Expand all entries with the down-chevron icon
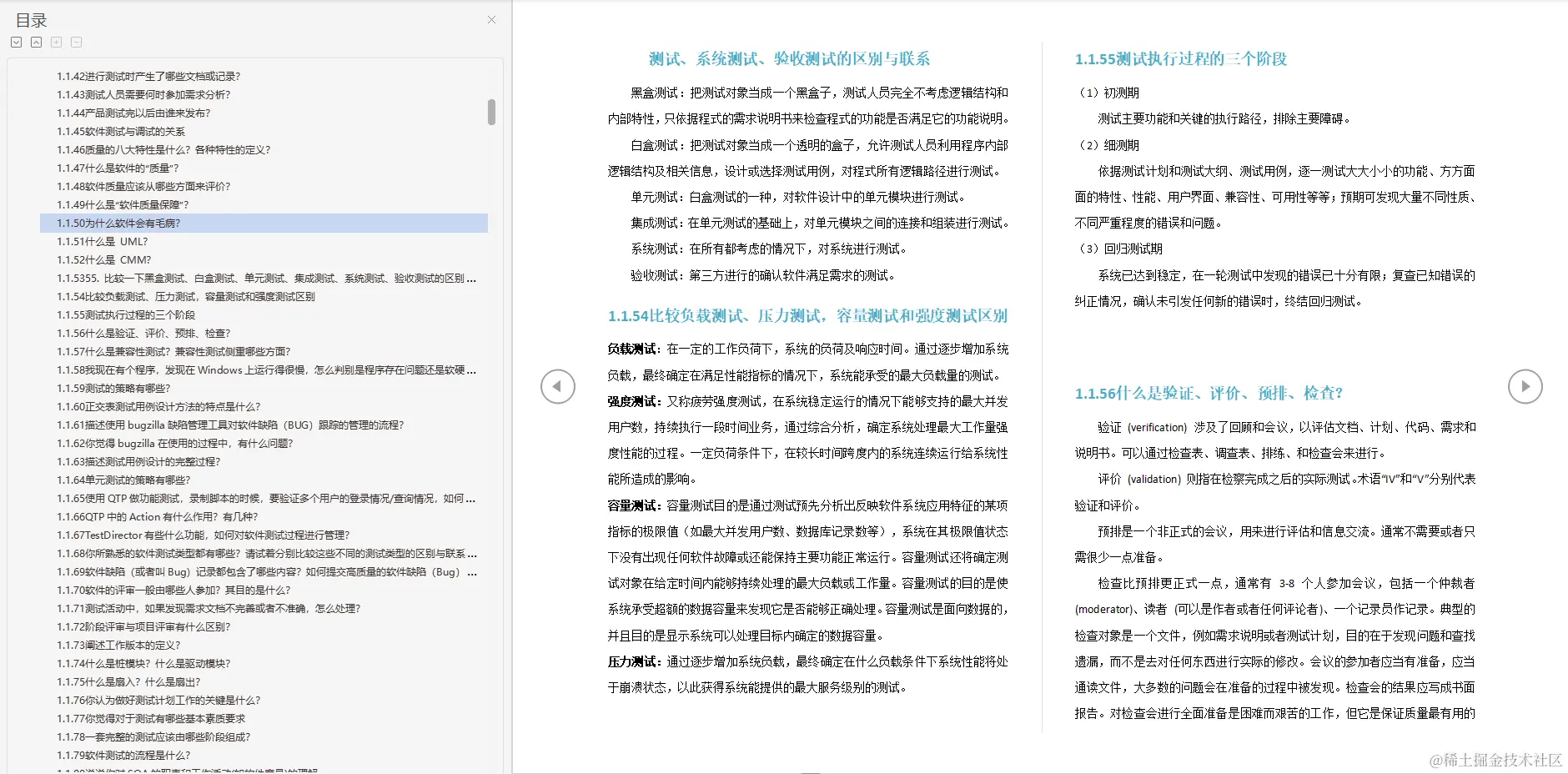Viewport: 1568px width, 774px height. click(16, 42)
